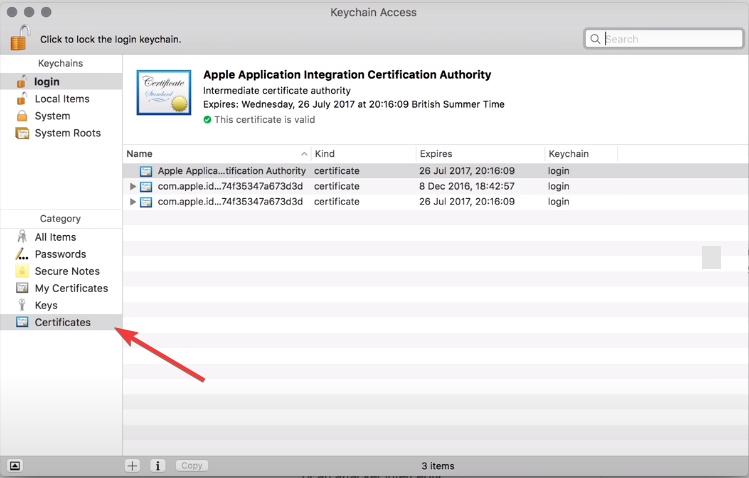
Task: Click 'This certificate is valid' text
Action: [265, 120]
